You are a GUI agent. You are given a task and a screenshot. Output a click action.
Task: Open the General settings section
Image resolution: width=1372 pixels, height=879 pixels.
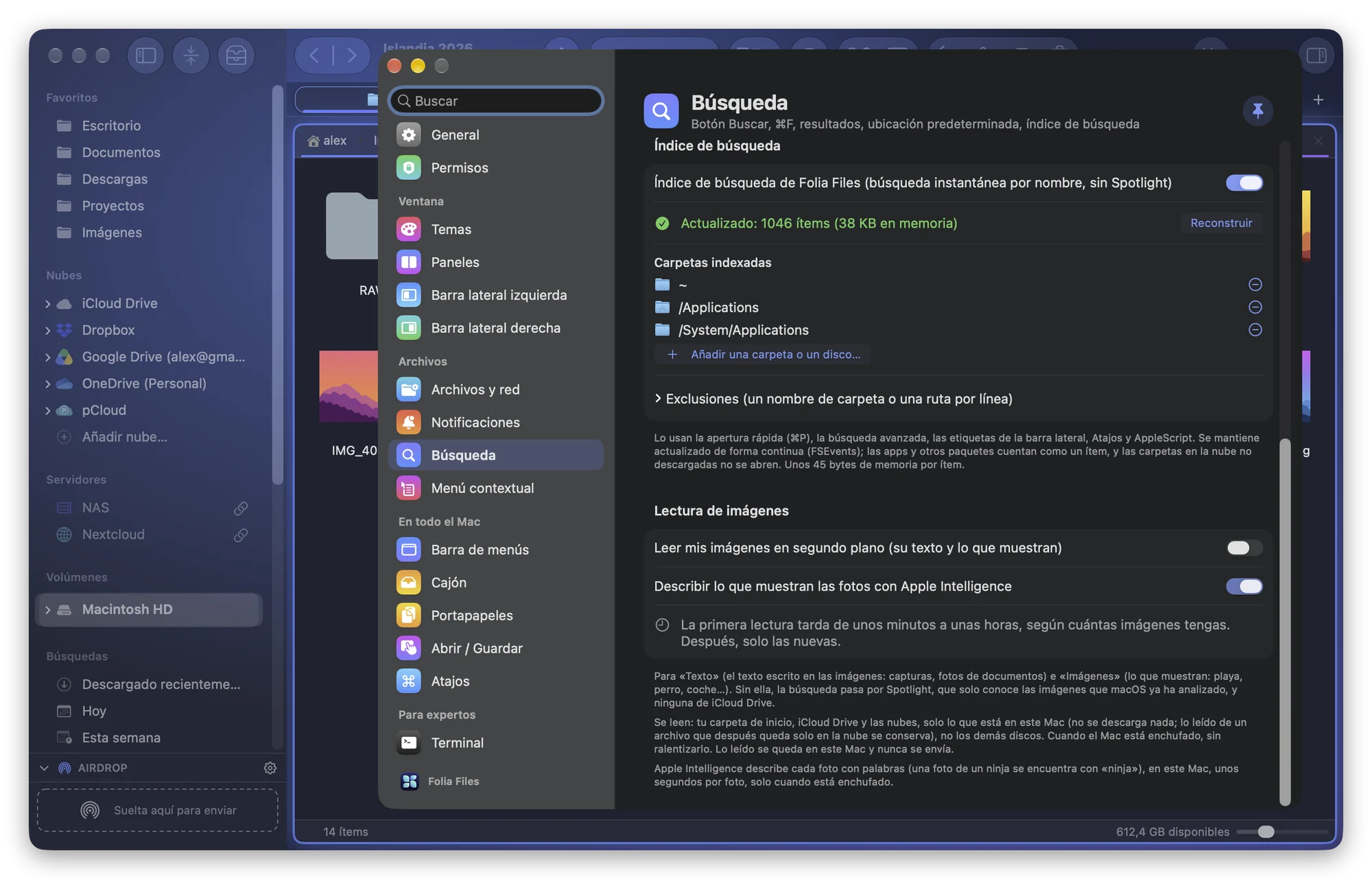tap(495, 134)
